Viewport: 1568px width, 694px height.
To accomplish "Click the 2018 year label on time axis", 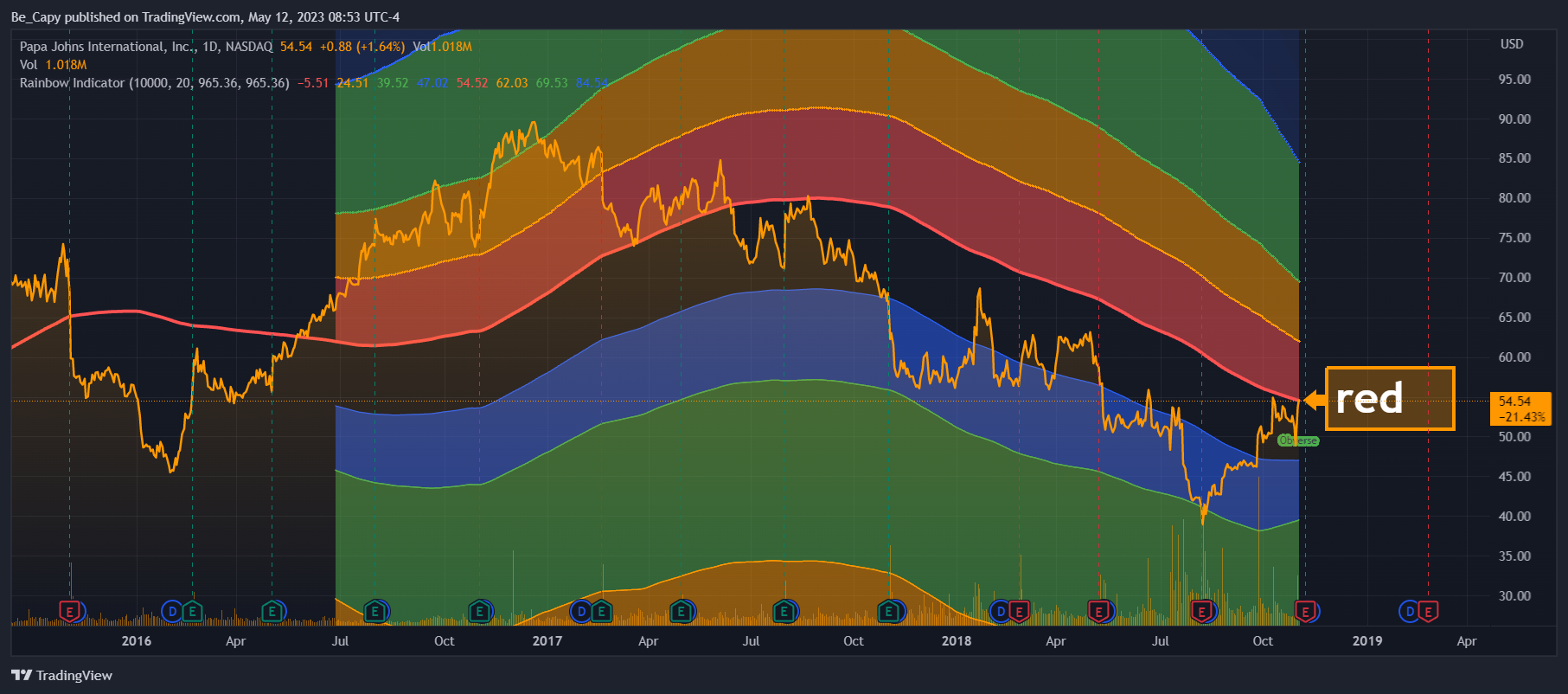I will pos(957,641).
